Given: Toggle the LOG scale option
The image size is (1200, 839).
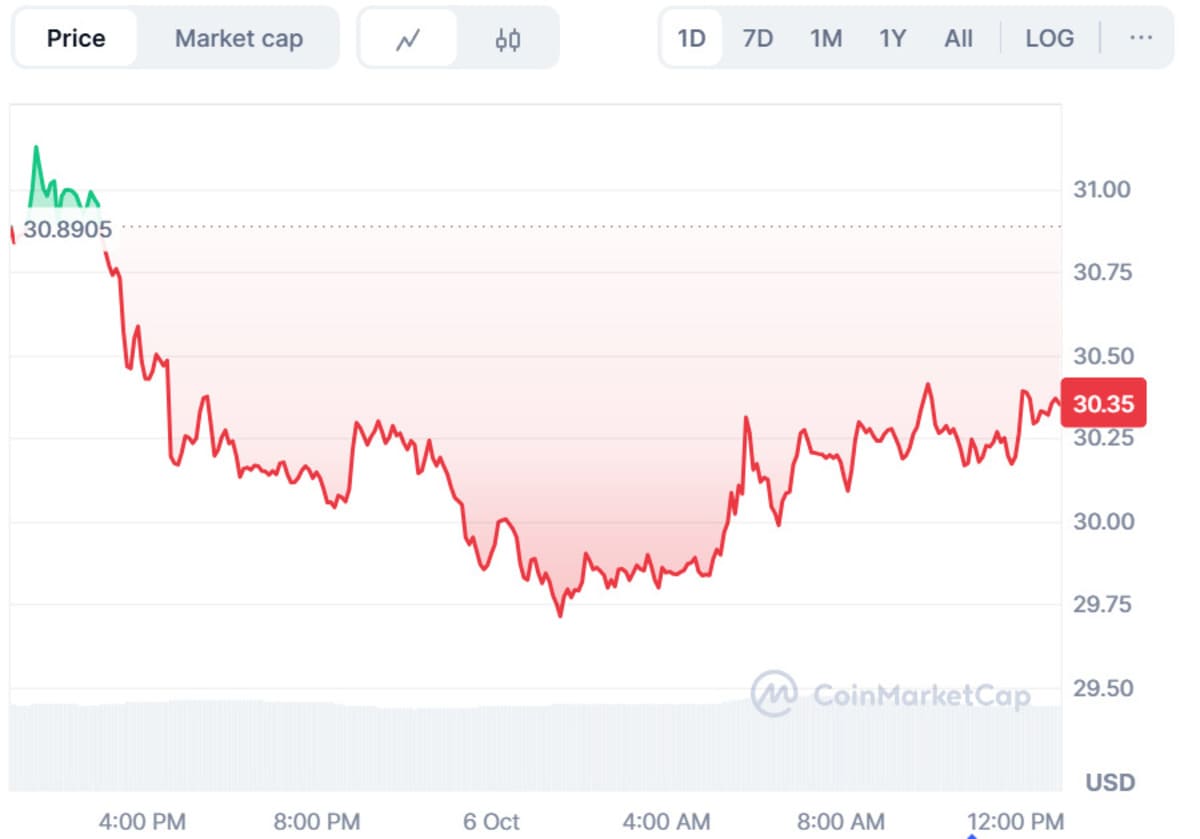Looking at the screenshot, I should 1049,38.
